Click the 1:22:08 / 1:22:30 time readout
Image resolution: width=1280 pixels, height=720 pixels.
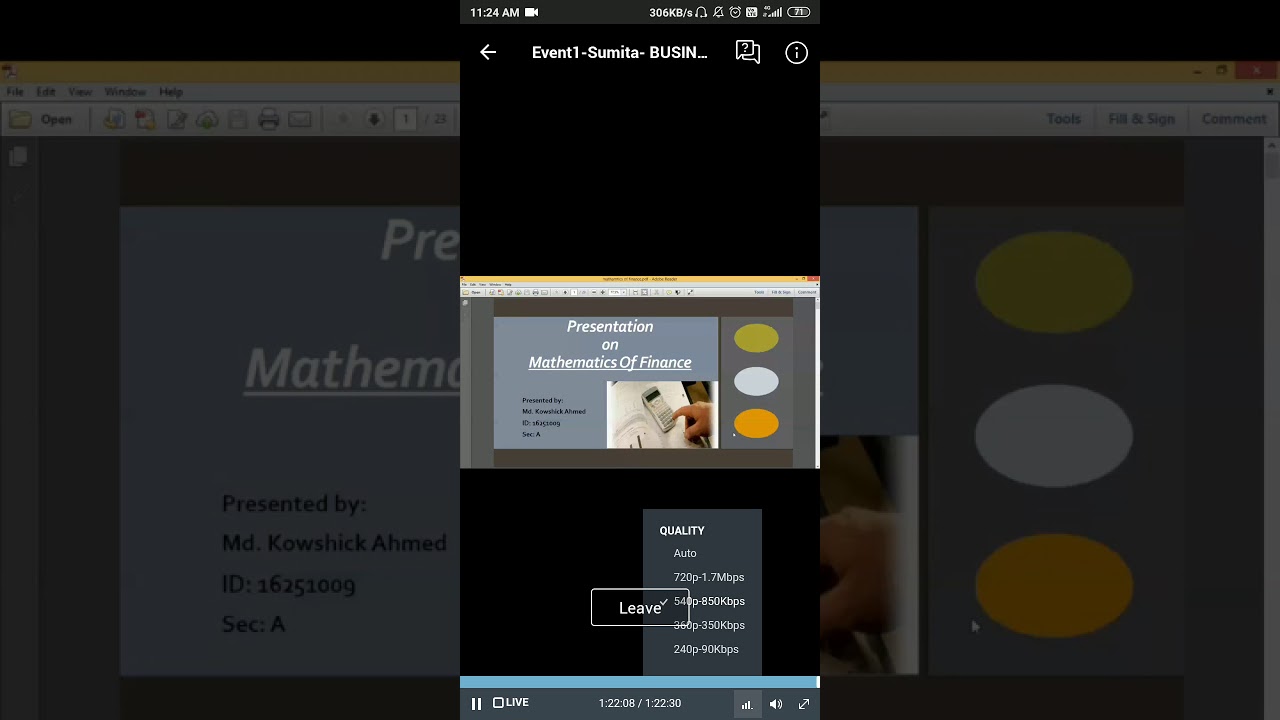pyautogui.click(x=640, y=703)
